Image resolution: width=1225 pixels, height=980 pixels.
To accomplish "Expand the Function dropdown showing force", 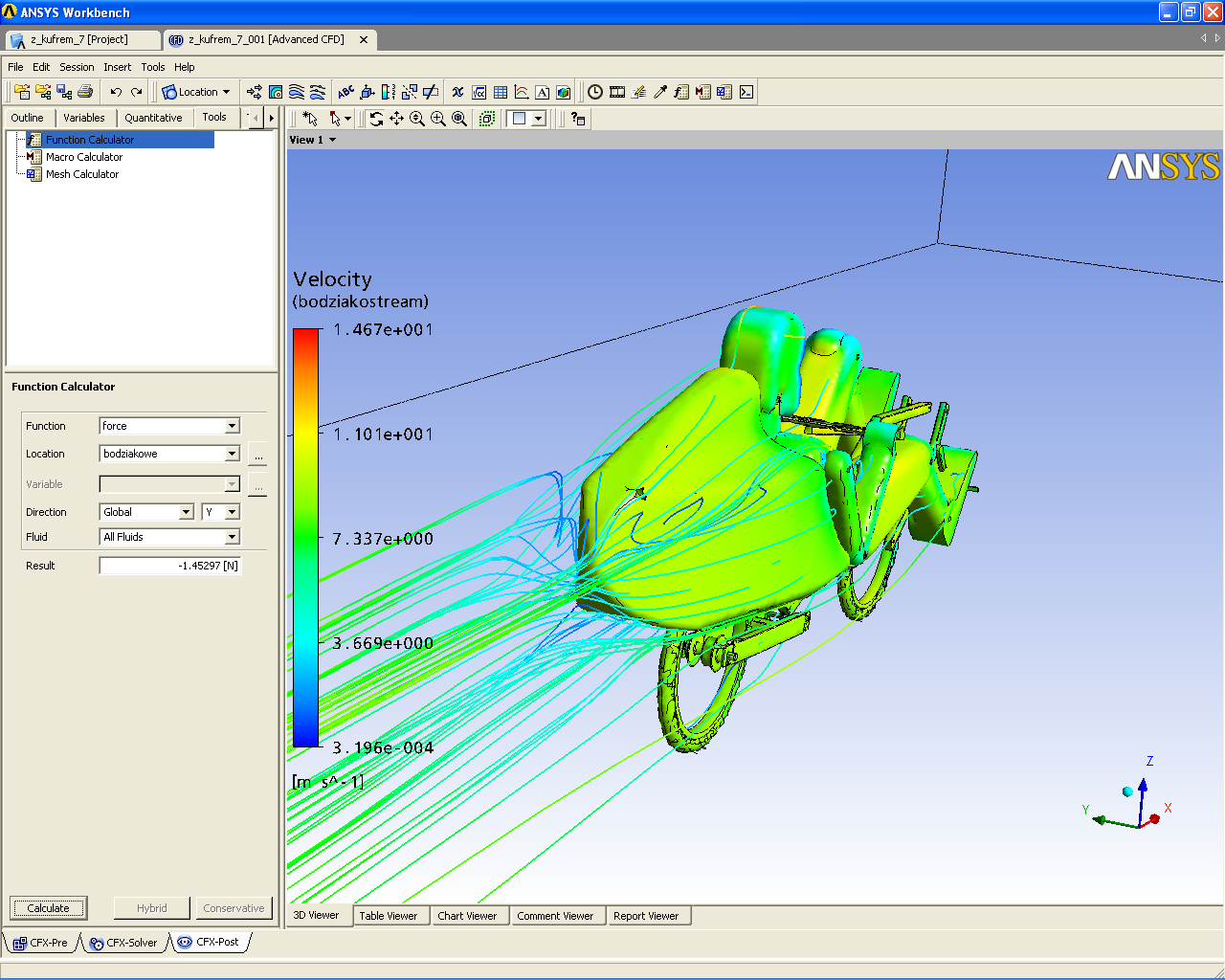I will click(x=232, y=426).
